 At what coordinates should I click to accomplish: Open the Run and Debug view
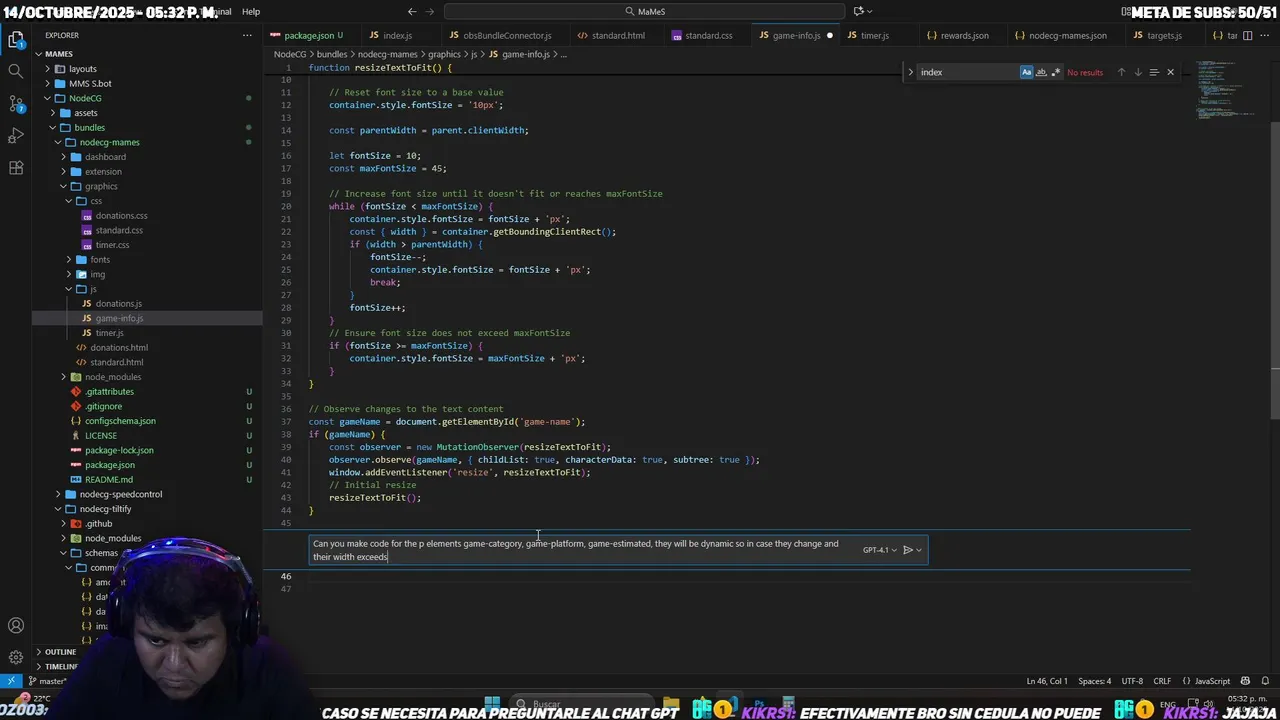click(x=16, y=136)
